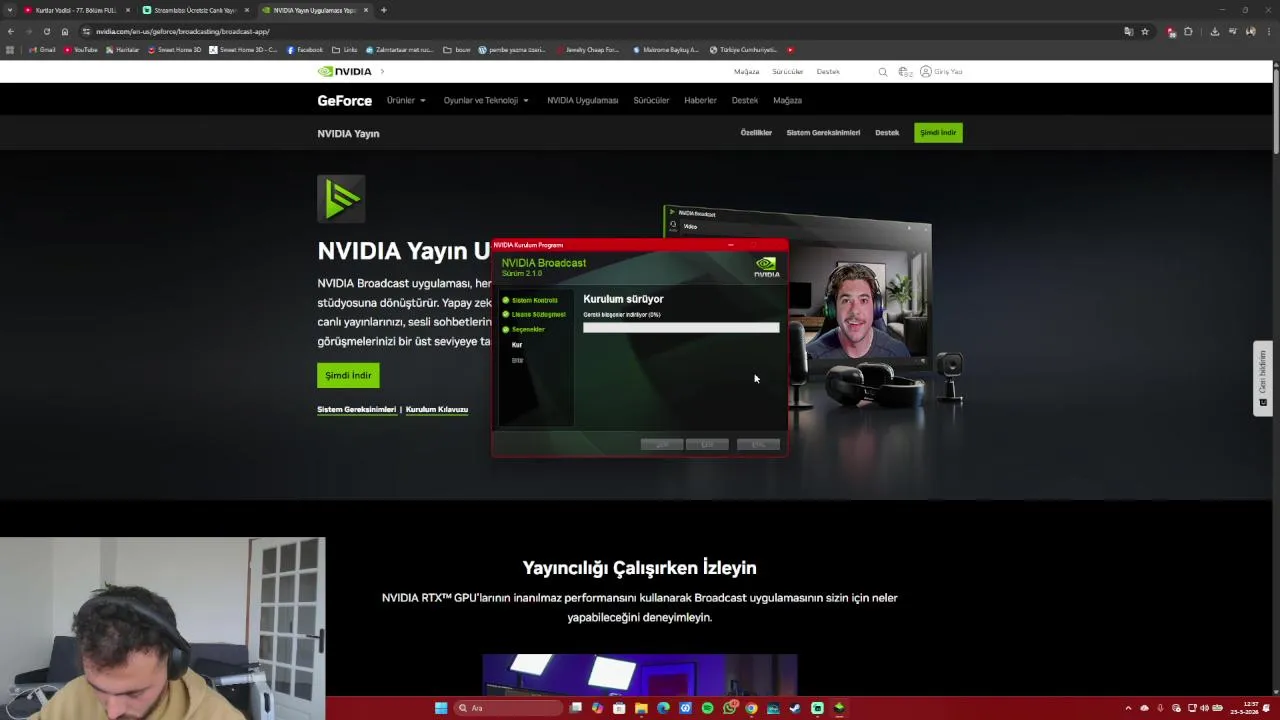Open the Links bookmarks folder

tap(345, 49)
